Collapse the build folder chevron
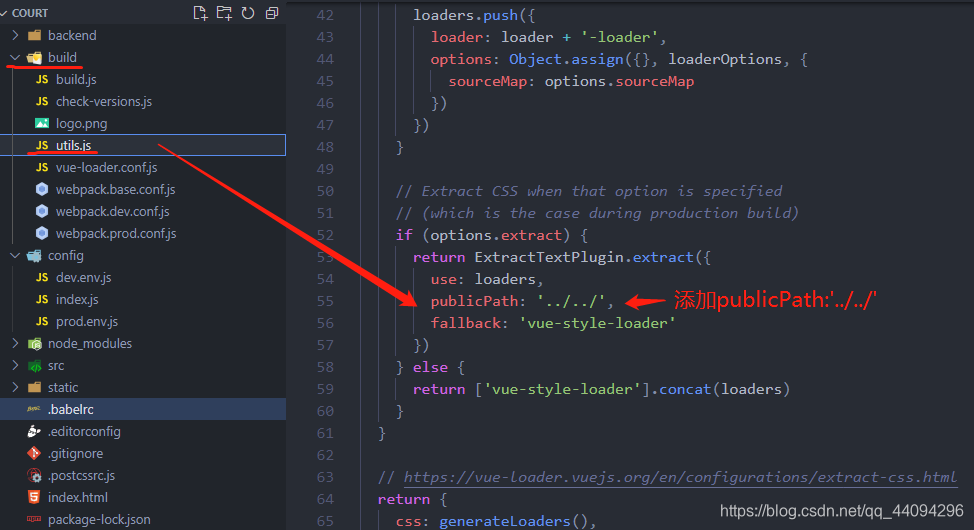 16,58
